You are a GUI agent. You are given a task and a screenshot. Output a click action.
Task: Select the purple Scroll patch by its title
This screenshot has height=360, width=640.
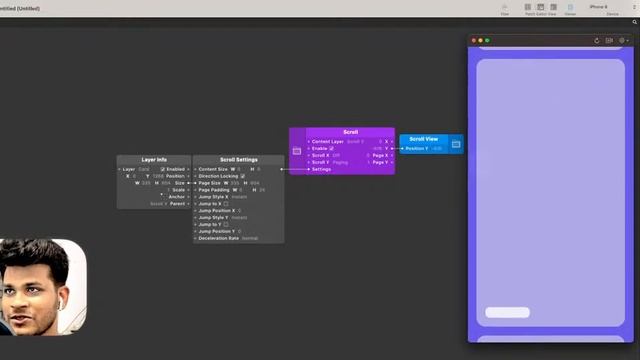click(351, 132)
